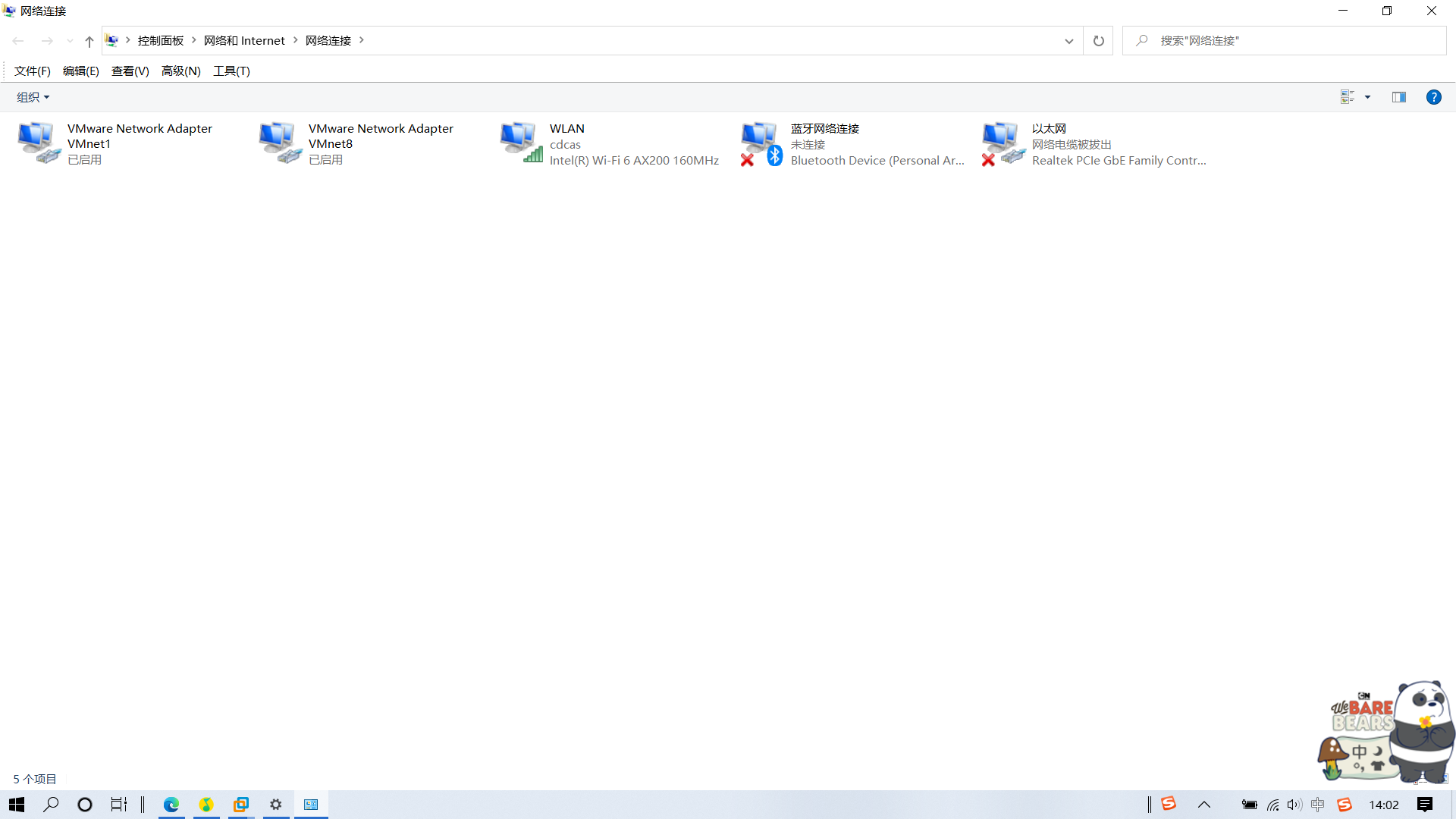Navigate to 网络和 Internet breadcrumb
This screenshot has height=819, width=1456.
point(244,41)
